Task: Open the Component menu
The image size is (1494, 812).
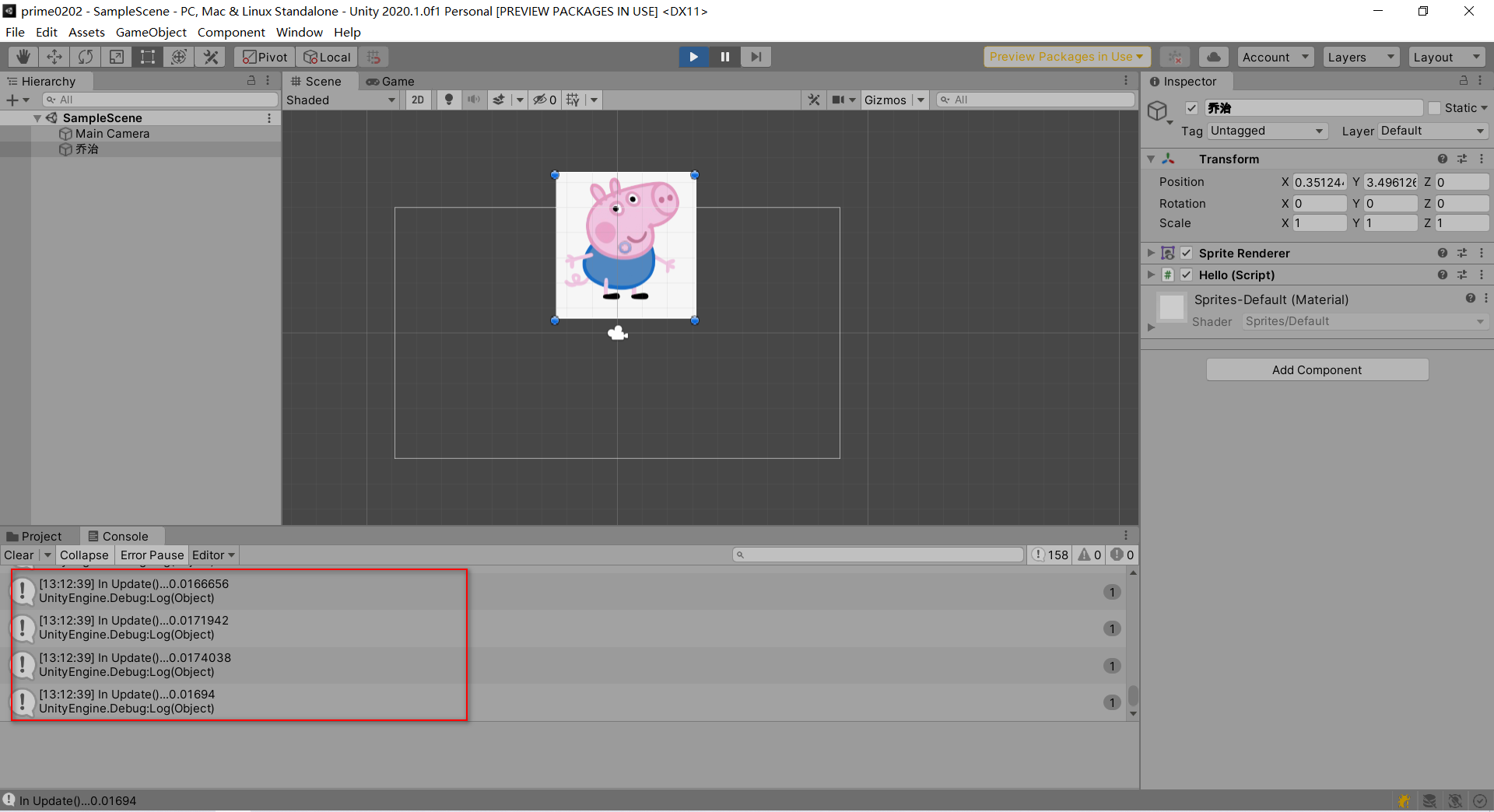Action: click(x=231, y=32)
